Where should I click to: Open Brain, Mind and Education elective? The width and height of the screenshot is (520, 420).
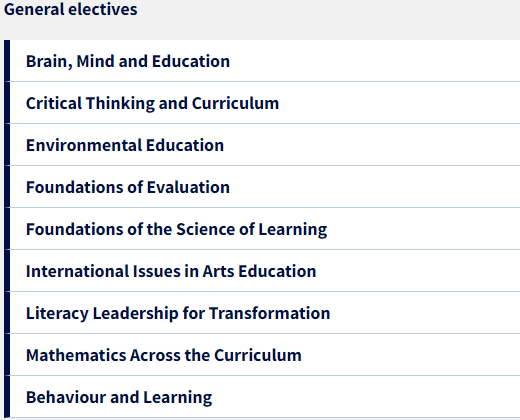[128, 61]
